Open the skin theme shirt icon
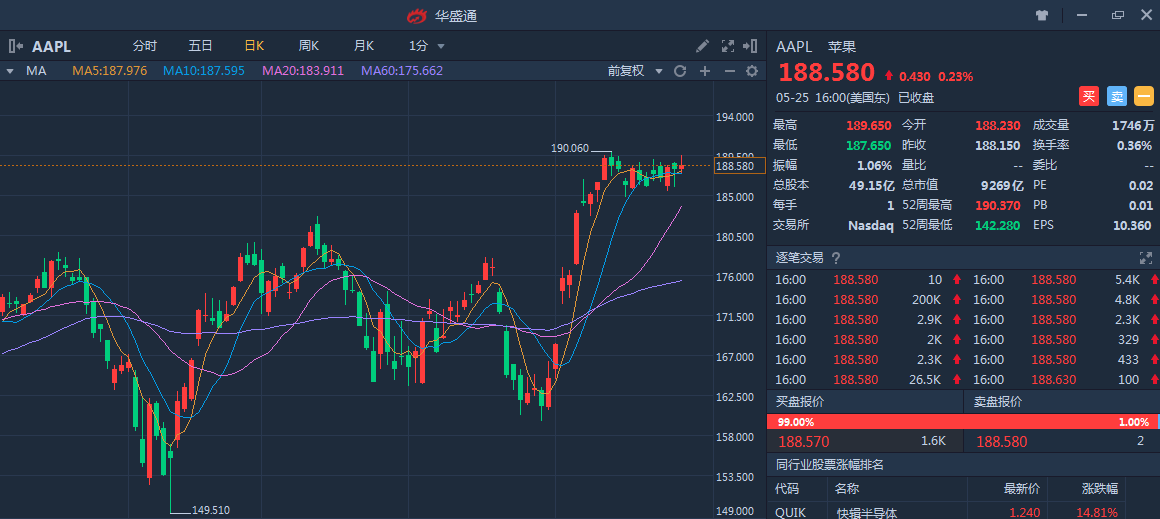Viewport: 1160px width, 519px height. tap(1042, 15)
